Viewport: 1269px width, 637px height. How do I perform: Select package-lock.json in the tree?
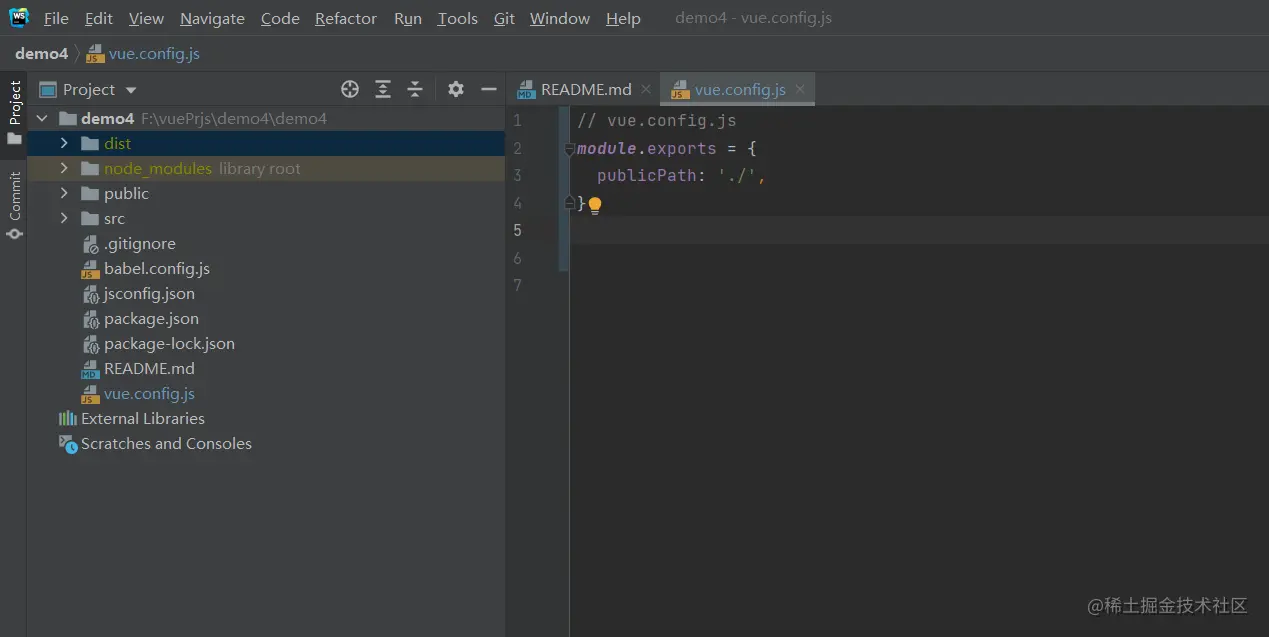pyautogui.click(x=267, y=343)
